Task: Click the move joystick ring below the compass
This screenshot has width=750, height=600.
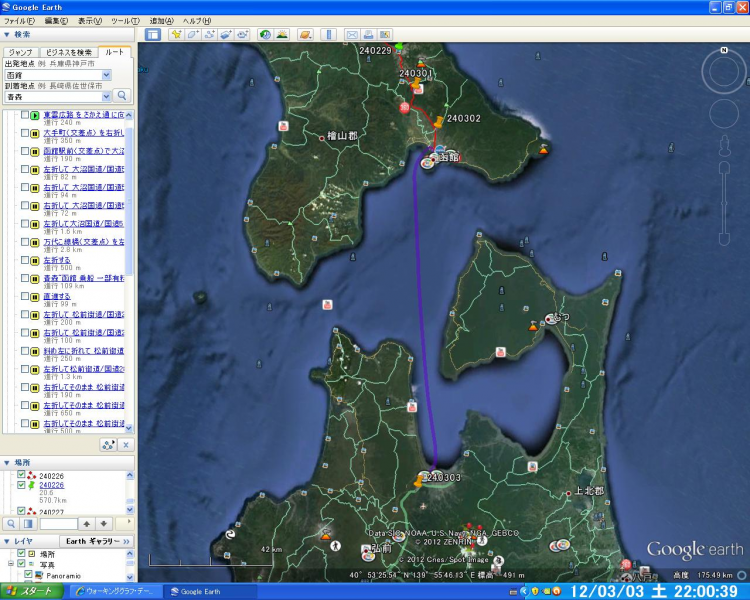Action: [724, 113]
